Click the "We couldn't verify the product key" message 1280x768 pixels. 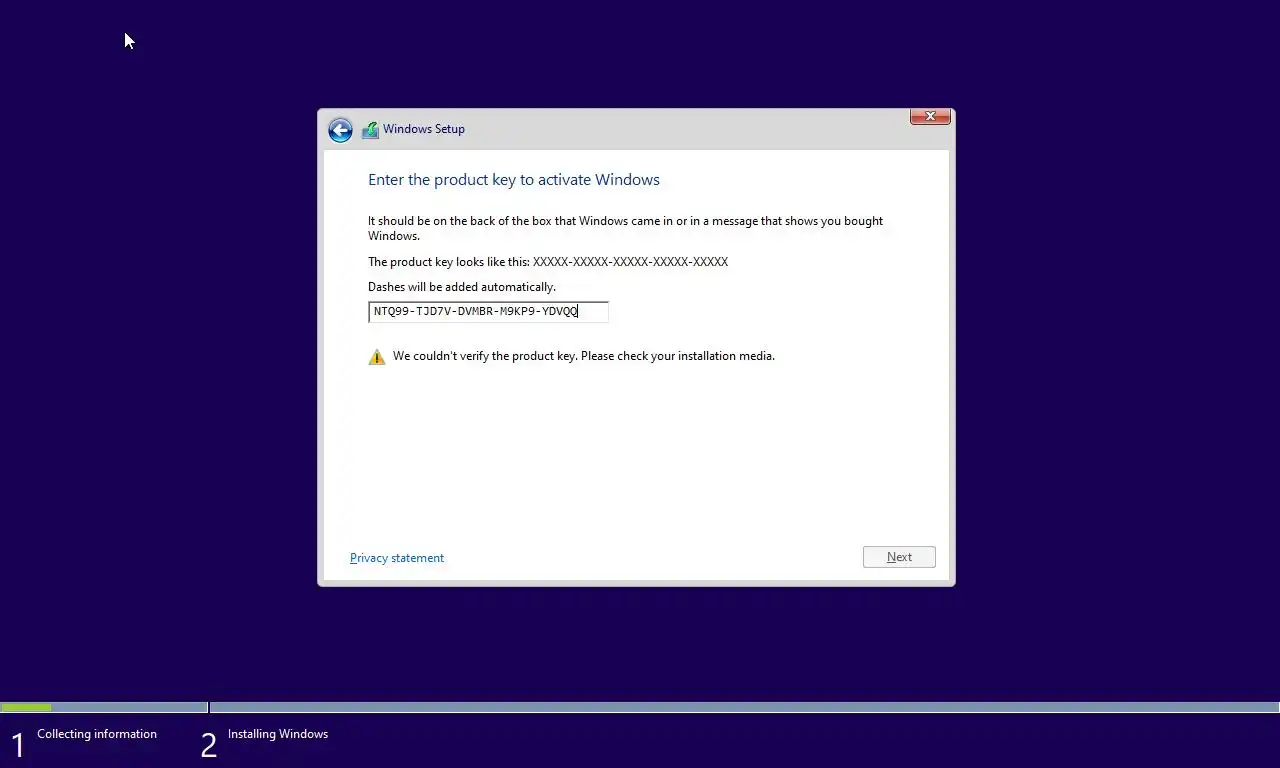click(584, 356)
